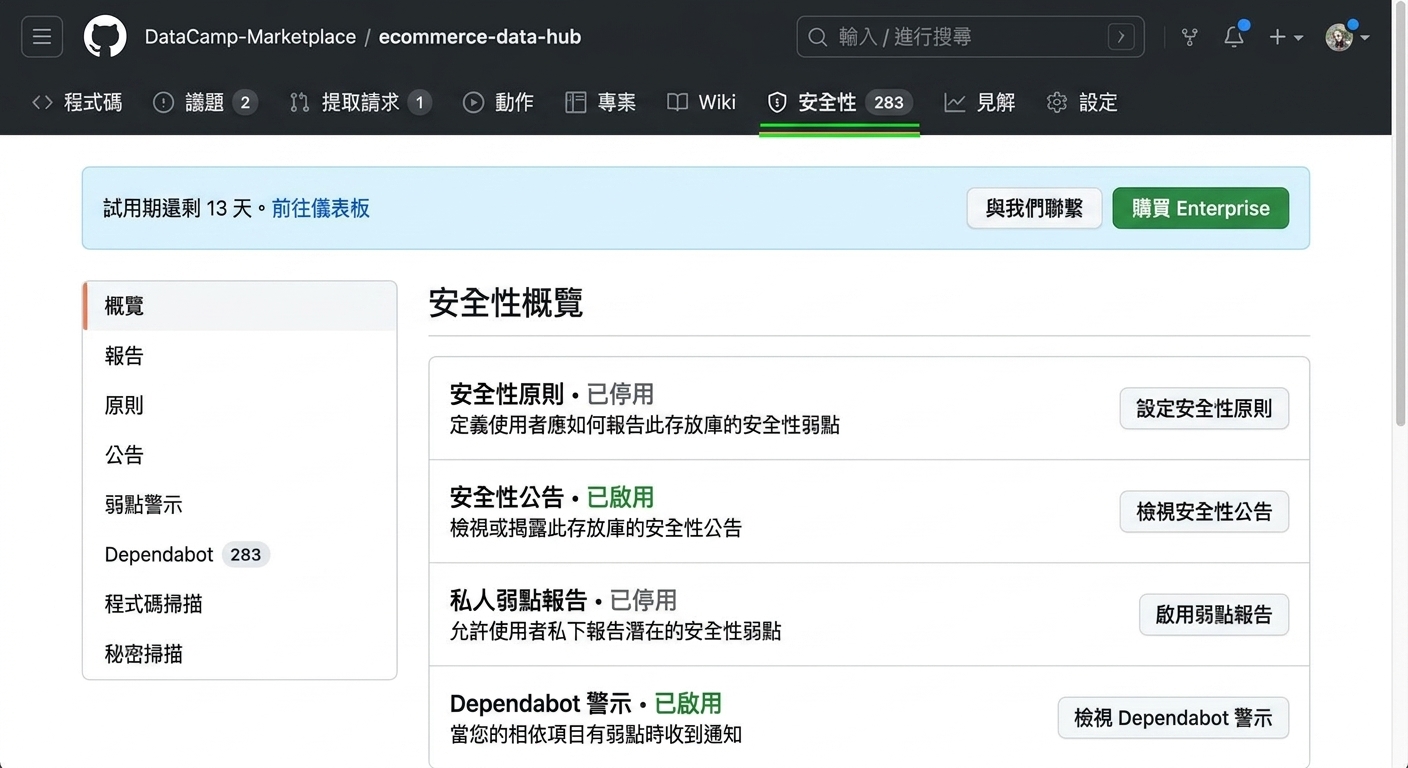This screenshot has height=768, width=1408.
Task: Click the command palette icon in search bar
Action: pos(1121,37)
